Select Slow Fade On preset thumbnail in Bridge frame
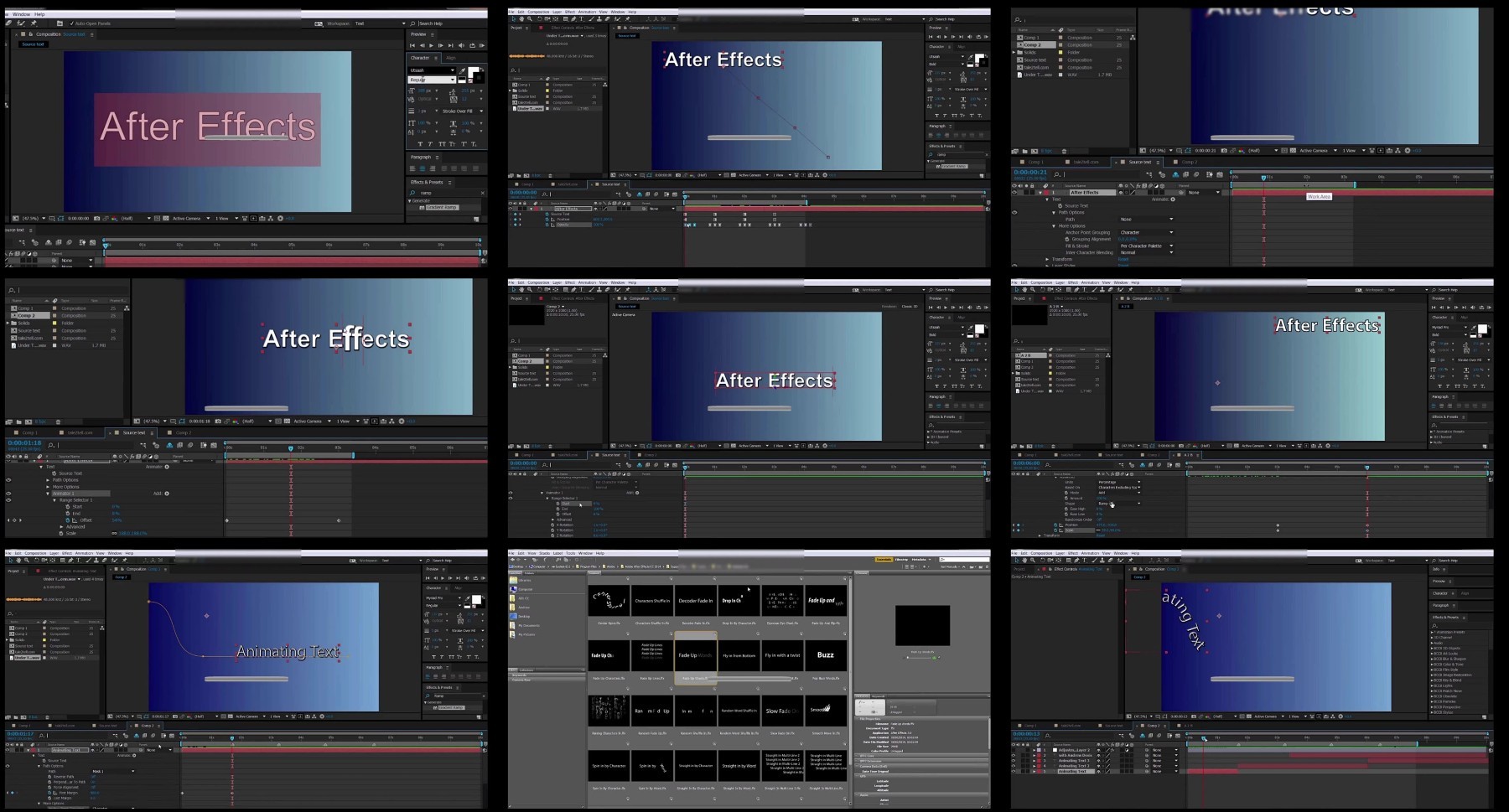 coord(781,711)
